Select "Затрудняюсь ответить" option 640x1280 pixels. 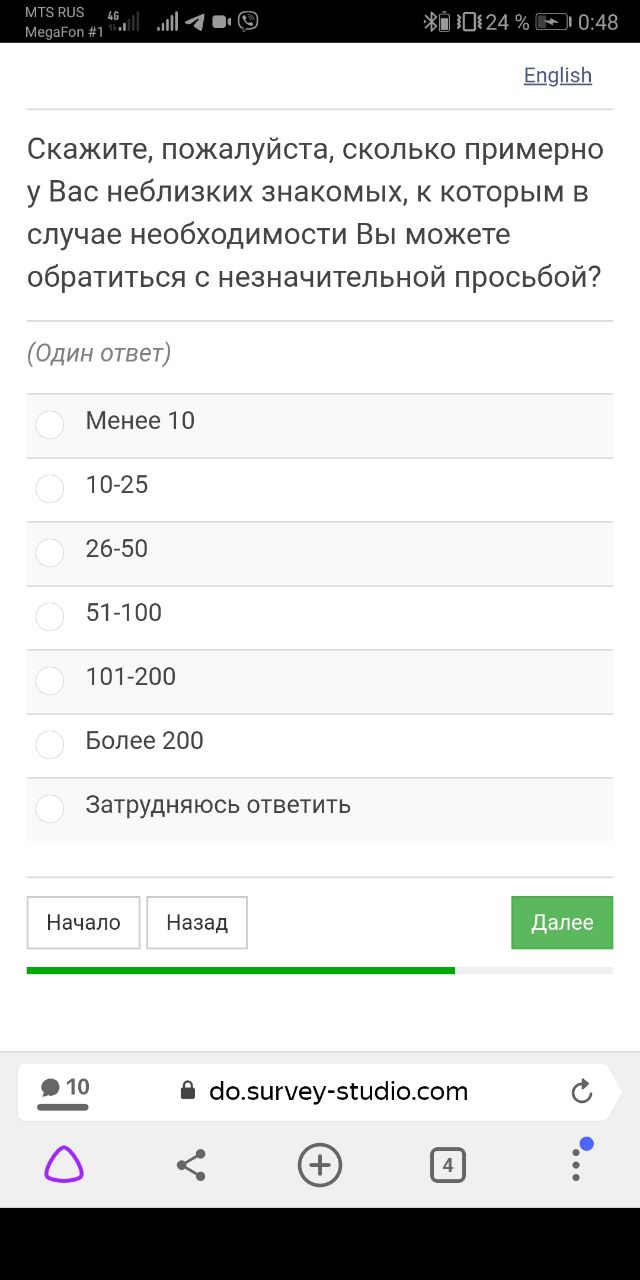point(50,808)
